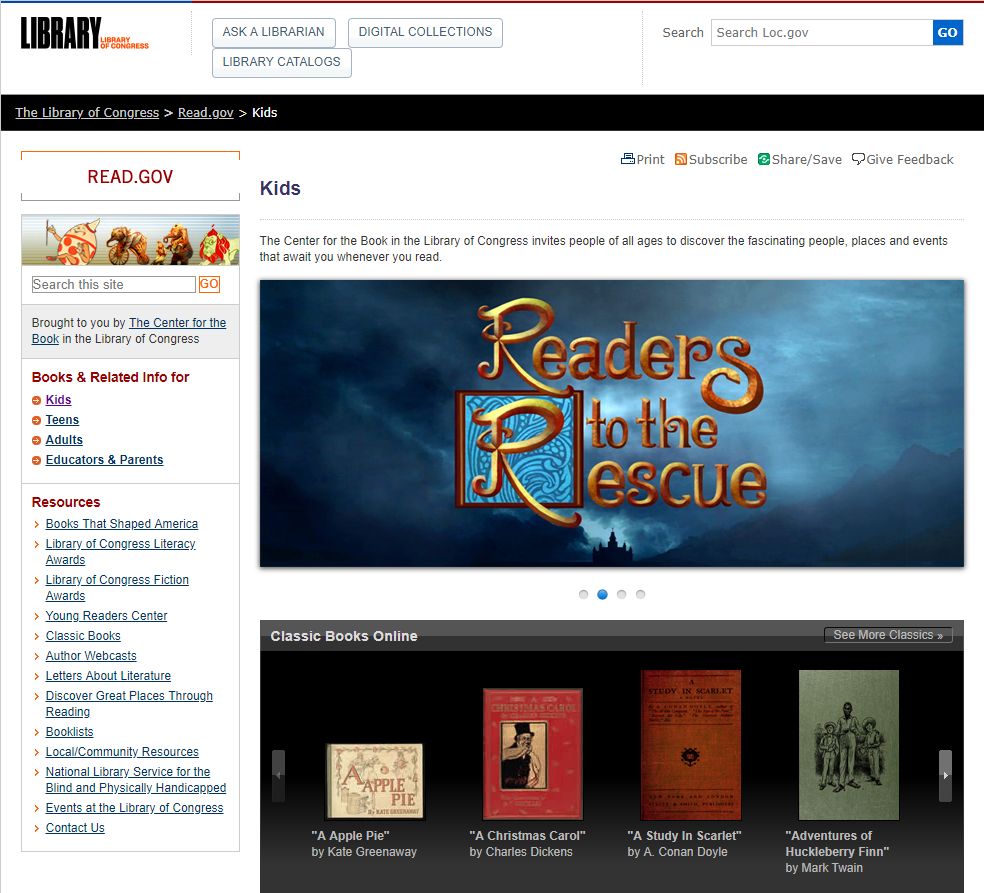Open Library of Congress Literacy Awards
The image size is (984, 893).
coord(120,552)
